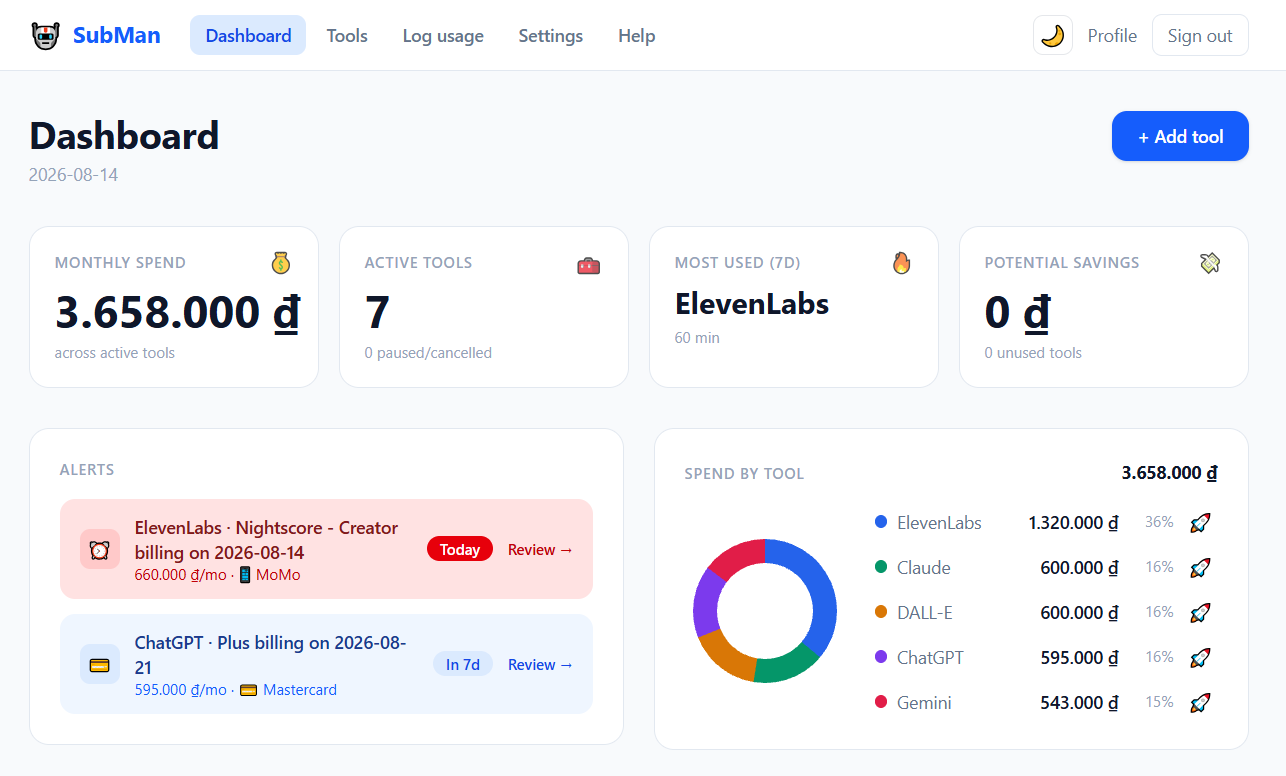Viewport: 1286px width, 776px height.
Task: Click the 0 unused tools text
Action: click(1033, 353)
